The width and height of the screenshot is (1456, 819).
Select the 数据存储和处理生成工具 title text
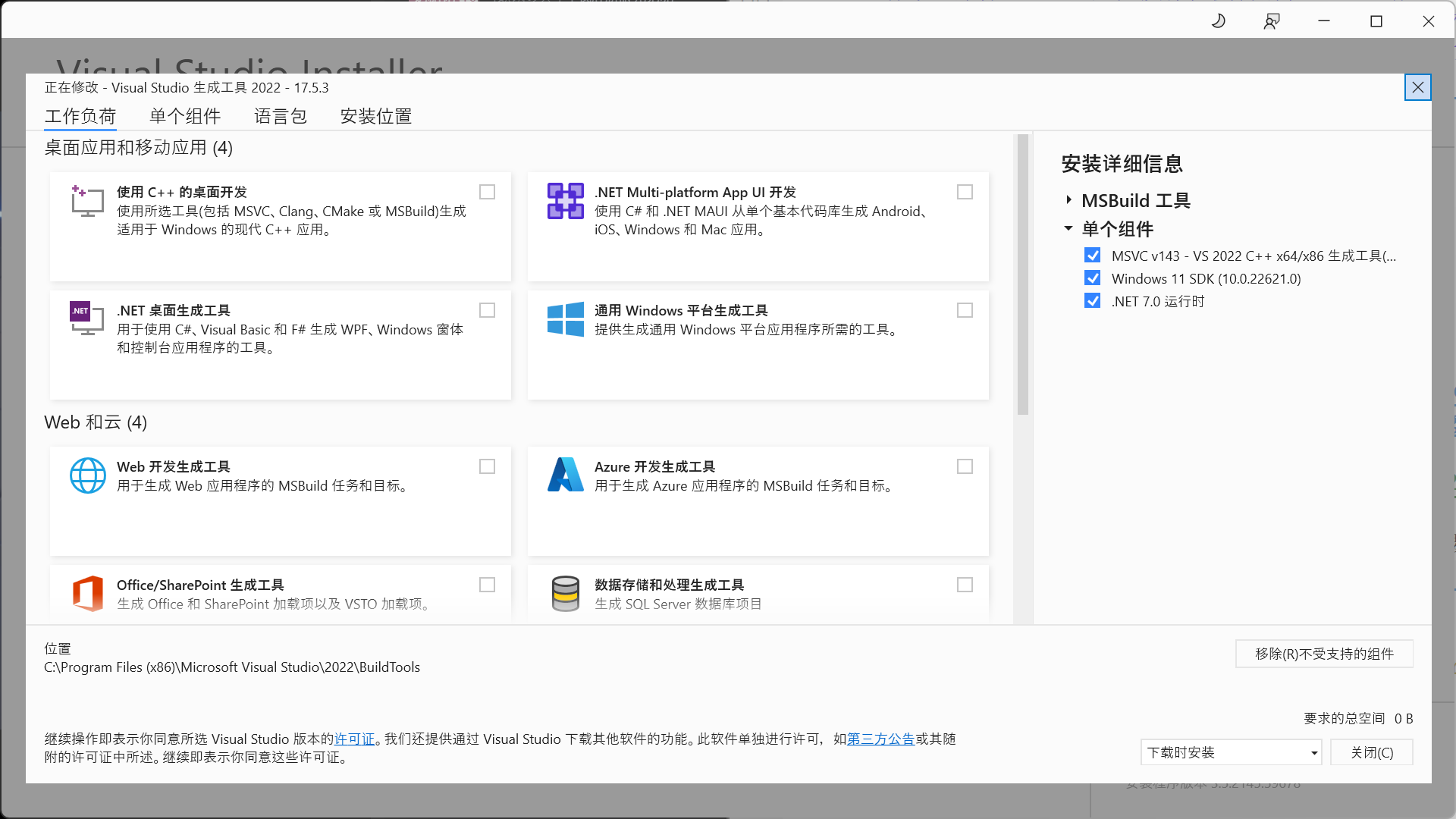[670, 585]
